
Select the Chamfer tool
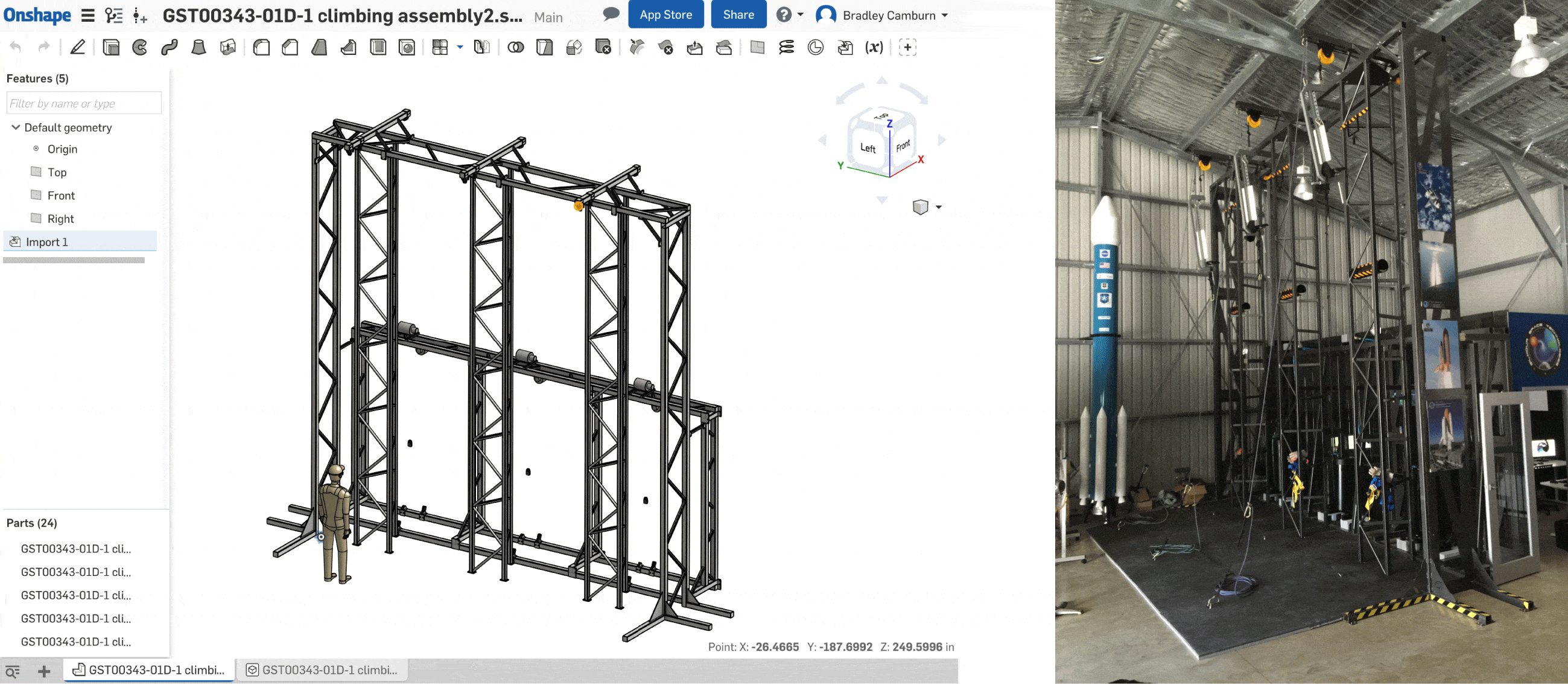[290, 47]
